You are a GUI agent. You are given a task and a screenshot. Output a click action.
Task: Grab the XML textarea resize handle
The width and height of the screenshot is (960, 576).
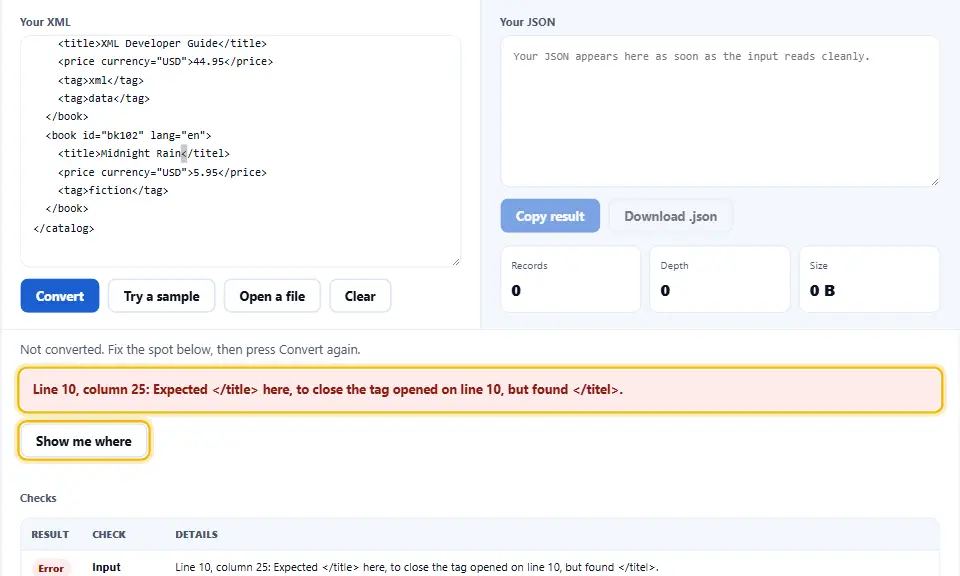pos(456,261)
